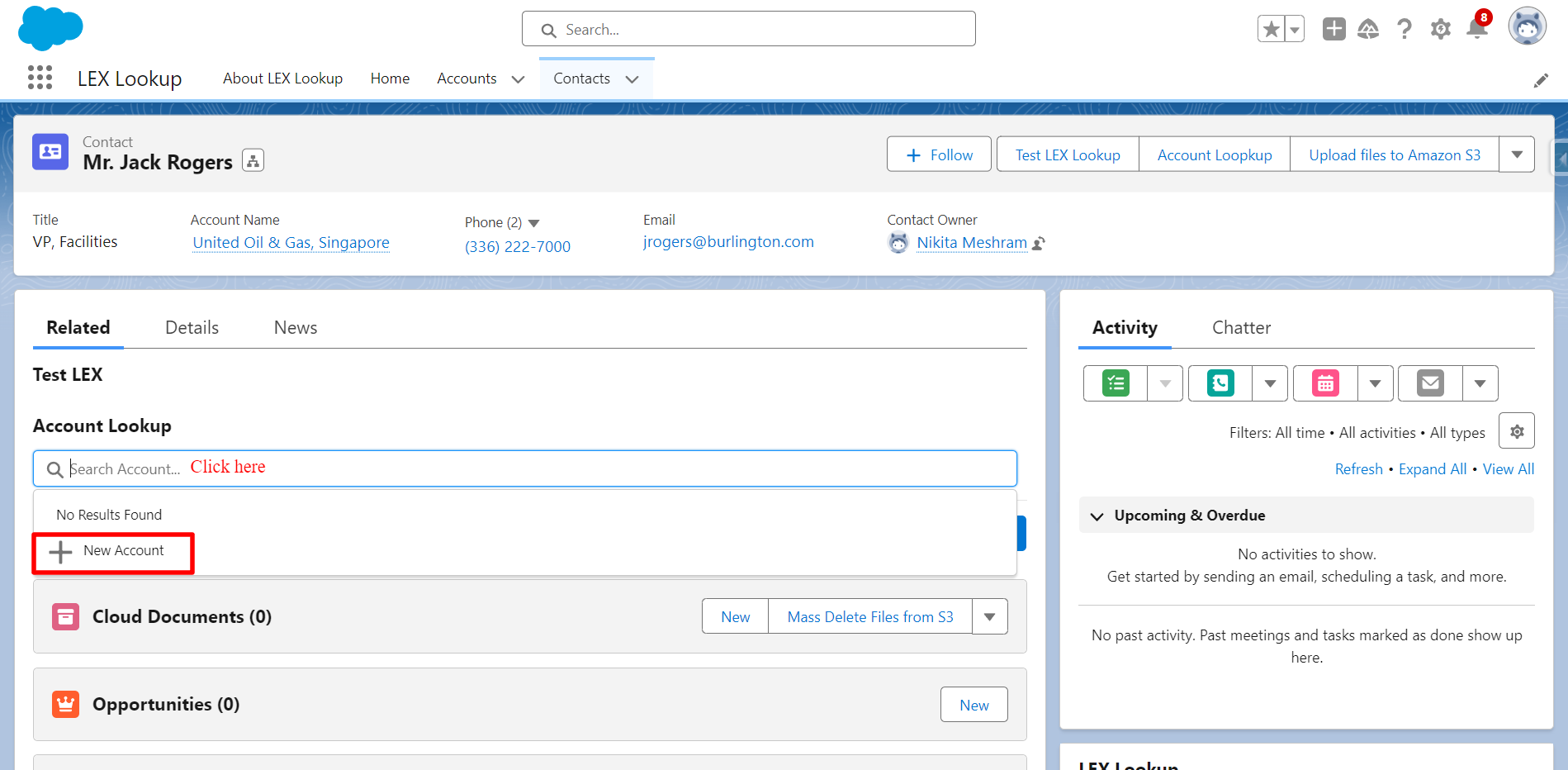The width and height of the screenshot is (1568, 770).
Task: Open dropdown next to New Task
Action: click(x=1165, y=383)
